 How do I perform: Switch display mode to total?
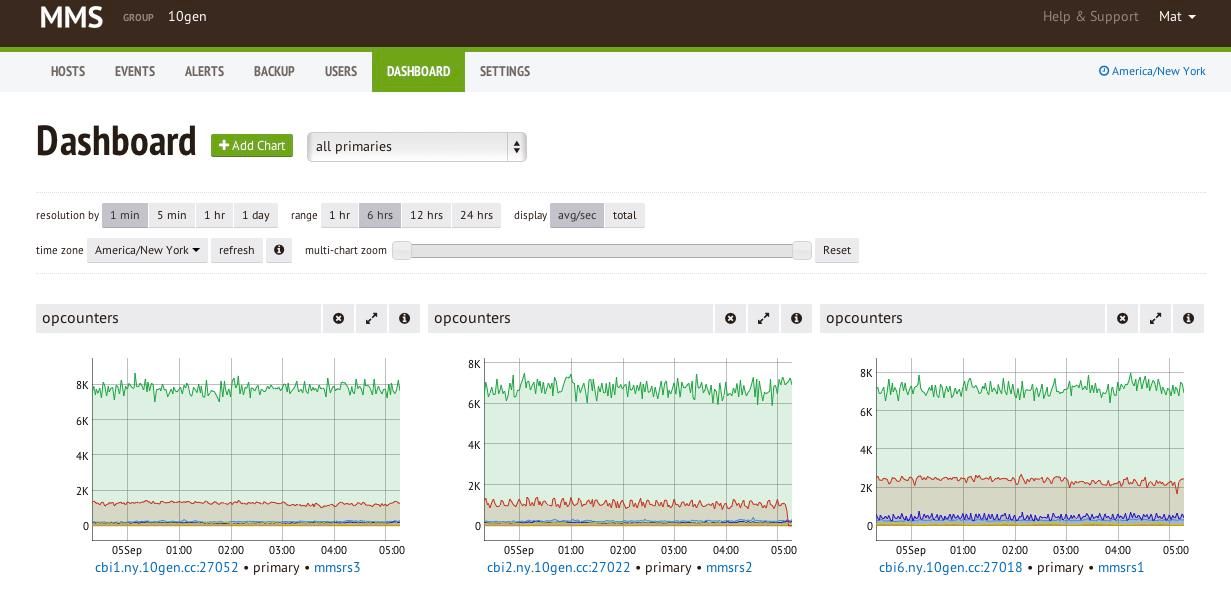tap(624, 215)
